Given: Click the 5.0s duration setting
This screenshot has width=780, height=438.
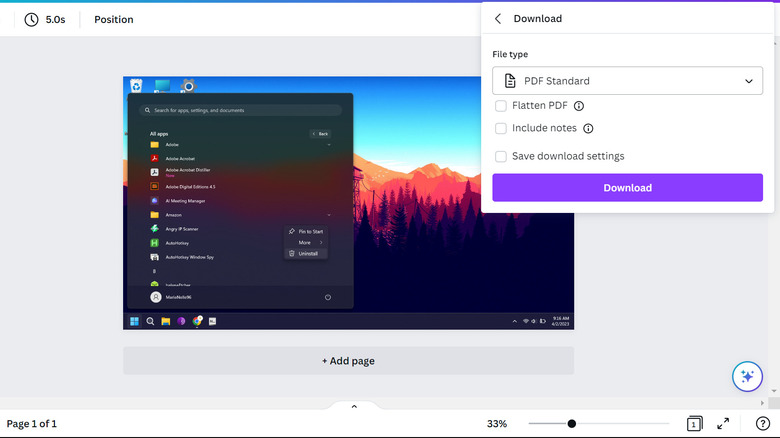Looking at the screenshot, I should tap(56, 19).
